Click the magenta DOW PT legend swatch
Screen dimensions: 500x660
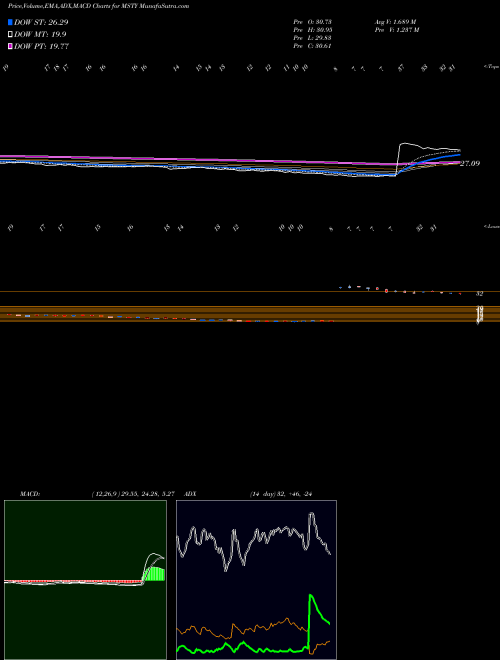[x=11, y=46]
